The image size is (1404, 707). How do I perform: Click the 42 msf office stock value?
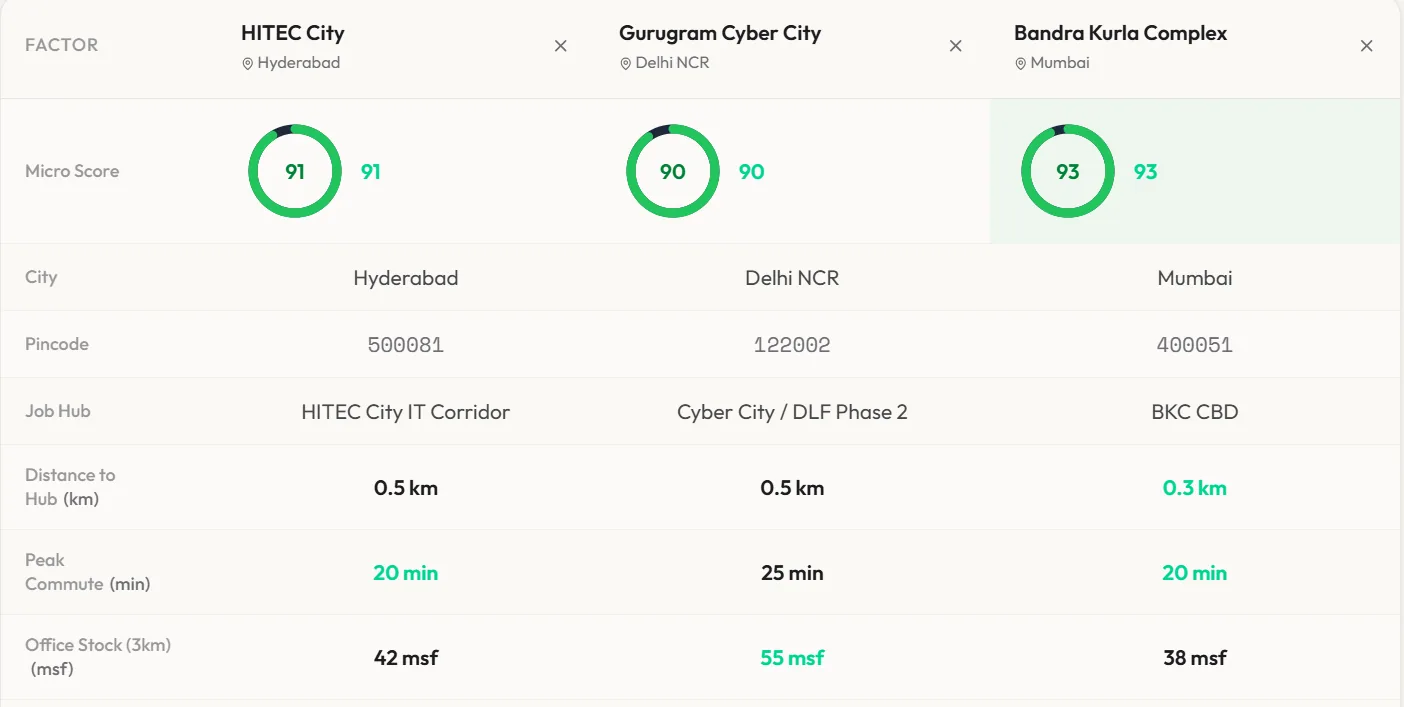[406, 658]
